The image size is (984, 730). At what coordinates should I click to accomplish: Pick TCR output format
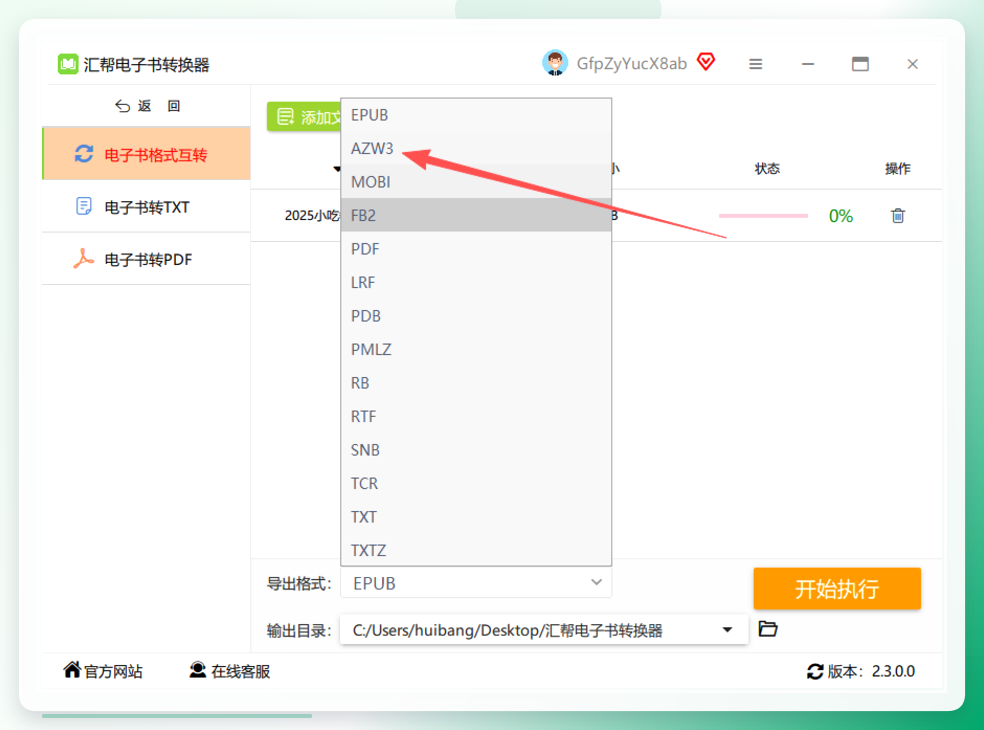(476, 483)
